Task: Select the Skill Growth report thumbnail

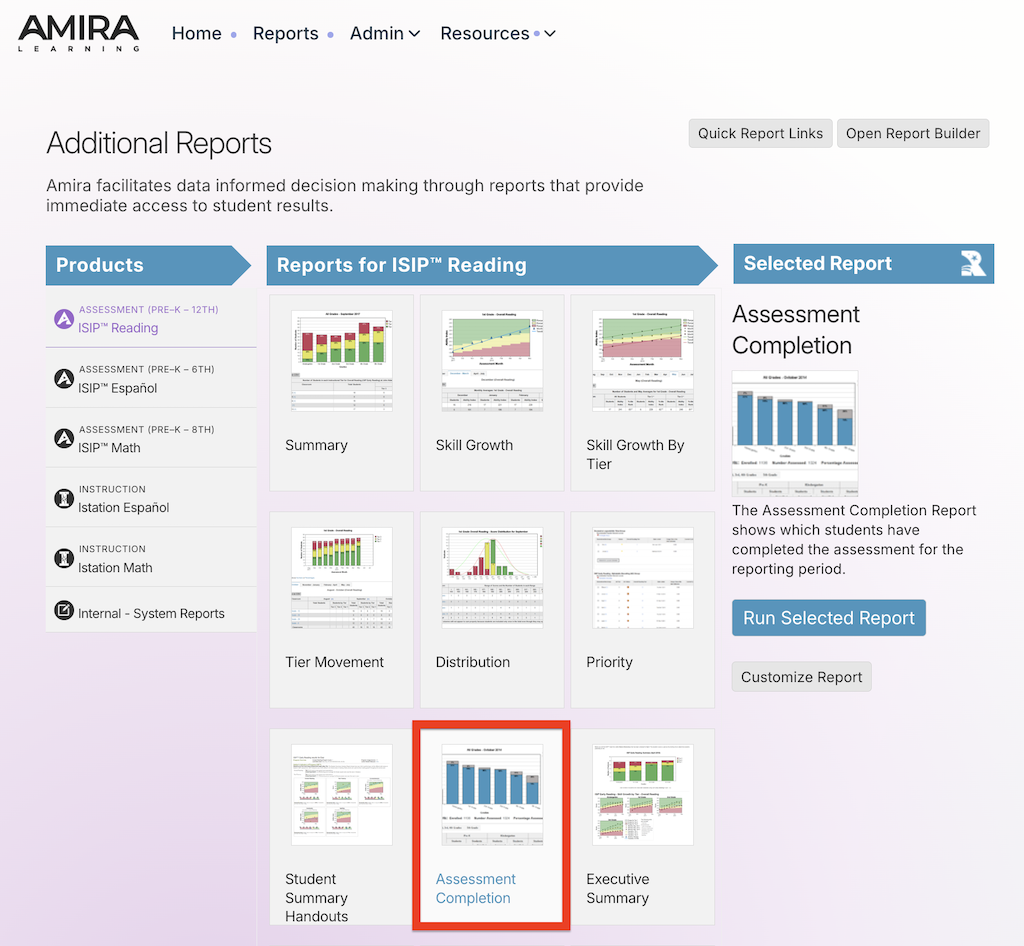Action: [x=492, y=361]
